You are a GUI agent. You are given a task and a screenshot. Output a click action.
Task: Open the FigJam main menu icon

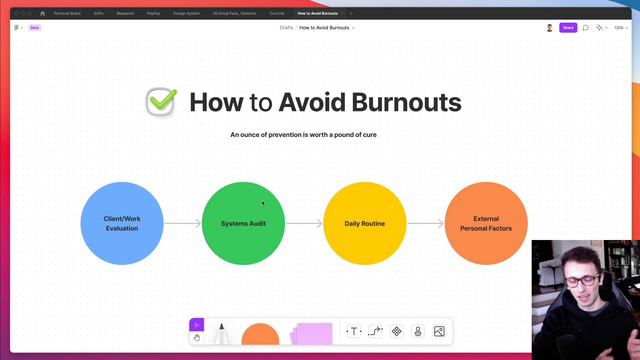point(18,28)
